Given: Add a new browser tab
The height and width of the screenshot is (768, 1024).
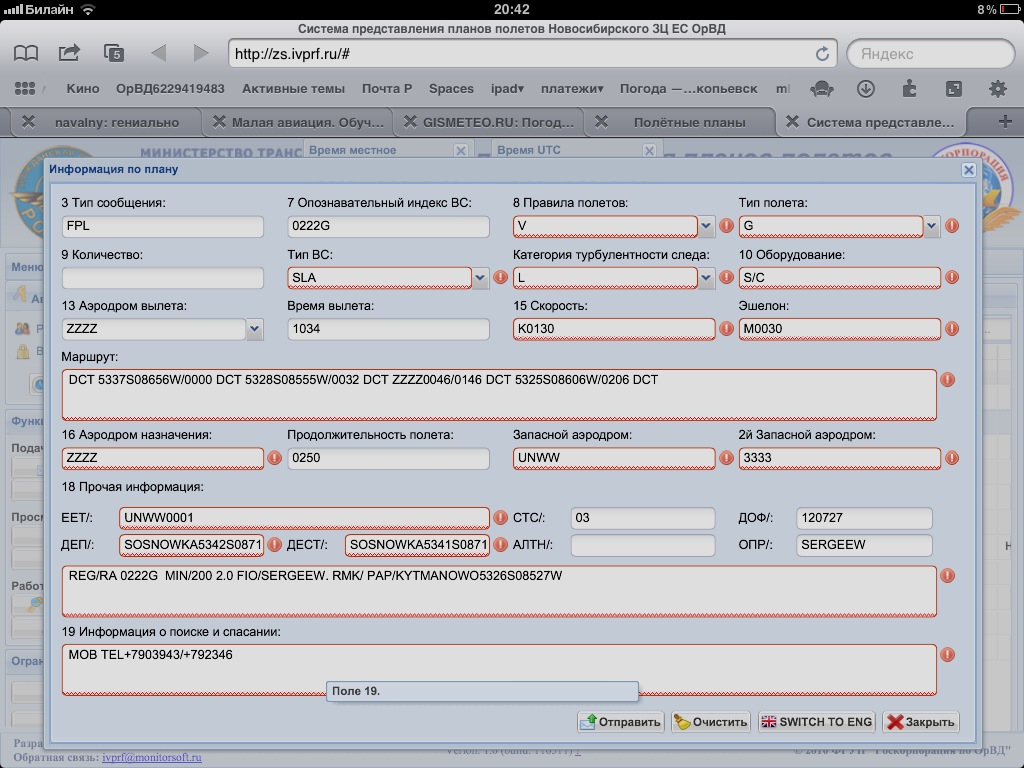Looking at the screenshot, I should coord(1005,122).
